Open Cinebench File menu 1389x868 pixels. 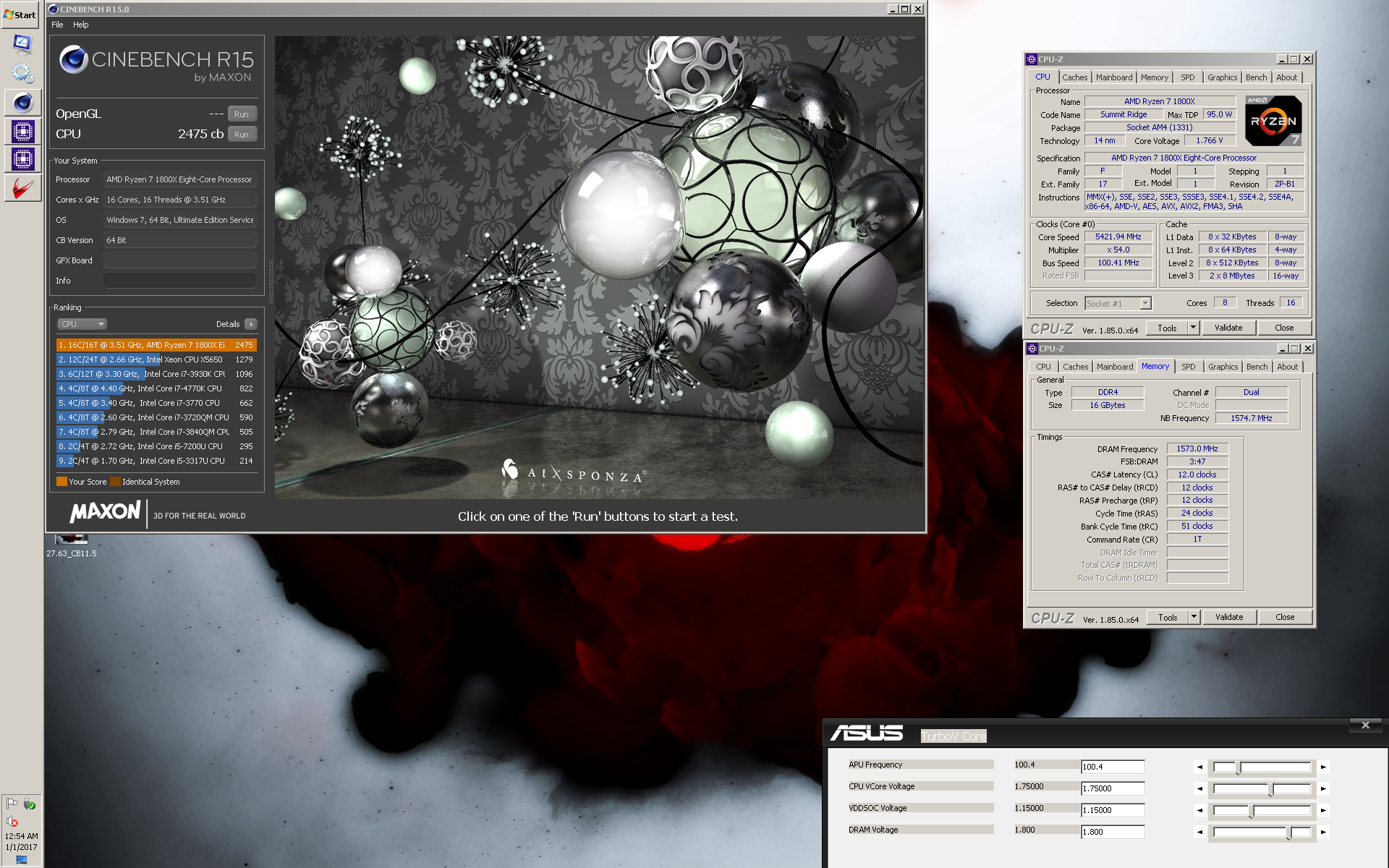[x=57, y=25]
